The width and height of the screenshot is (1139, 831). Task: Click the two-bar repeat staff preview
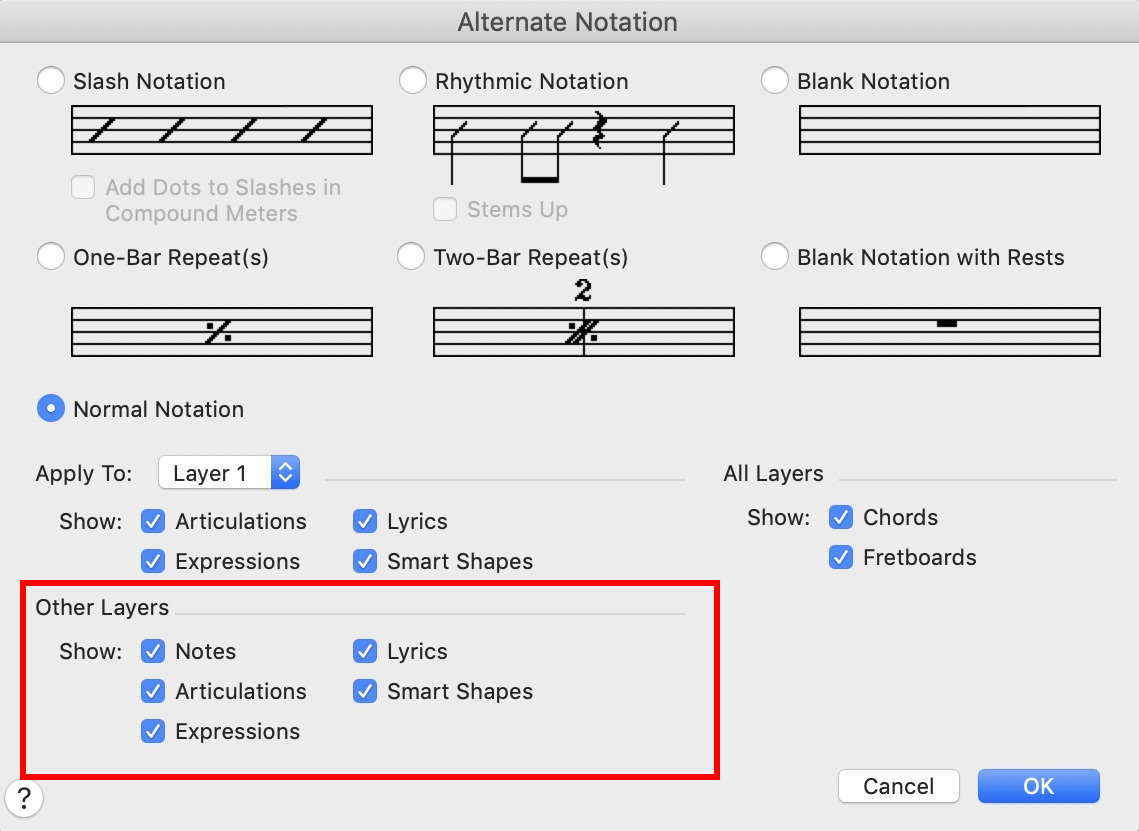tap(584, 330)
